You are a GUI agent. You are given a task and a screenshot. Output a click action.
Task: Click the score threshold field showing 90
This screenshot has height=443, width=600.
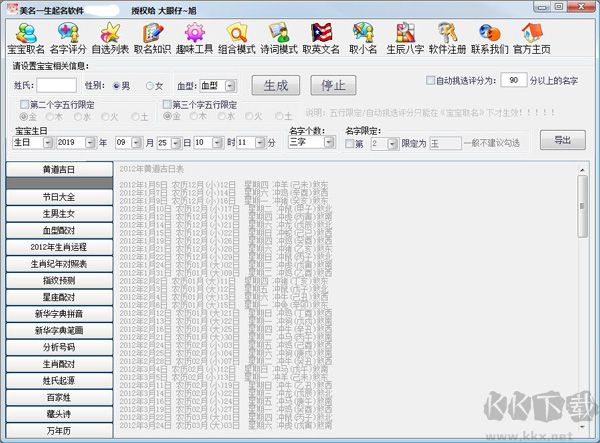click(x=514, y=80)
